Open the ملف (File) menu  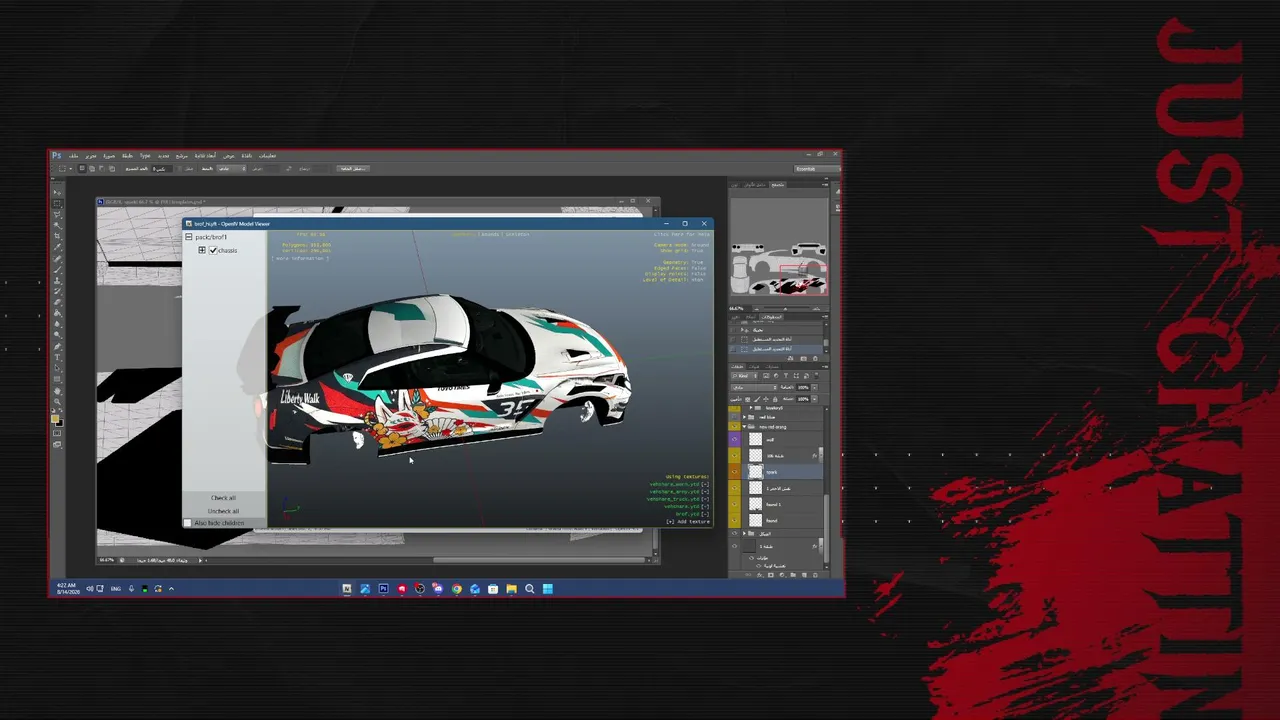point(73,156)
